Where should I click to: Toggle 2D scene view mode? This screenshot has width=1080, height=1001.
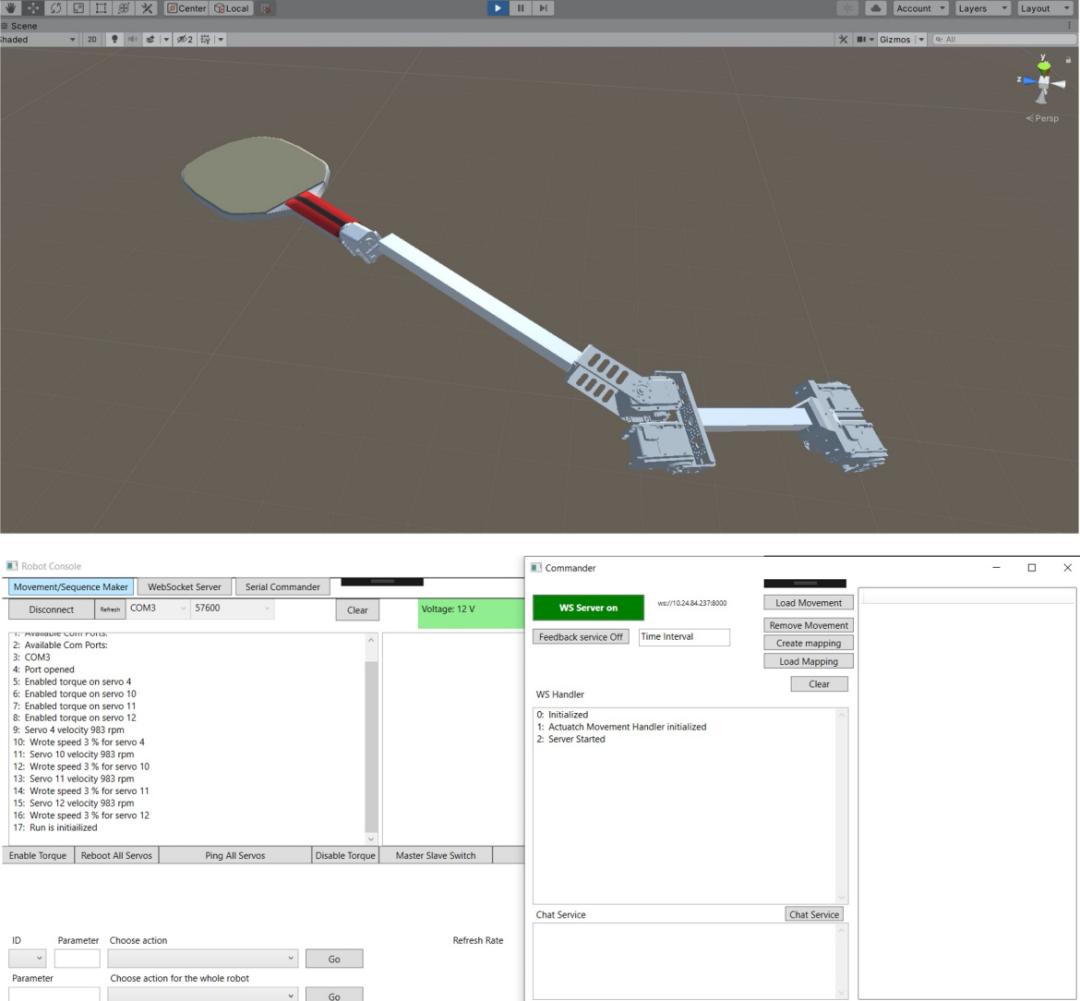92,39
